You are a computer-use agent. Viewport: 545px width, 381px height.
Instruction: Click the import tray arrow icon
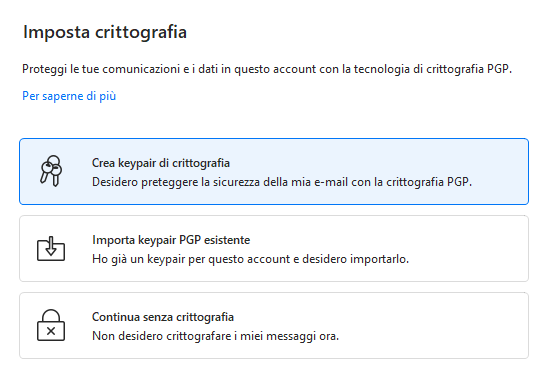51,249
